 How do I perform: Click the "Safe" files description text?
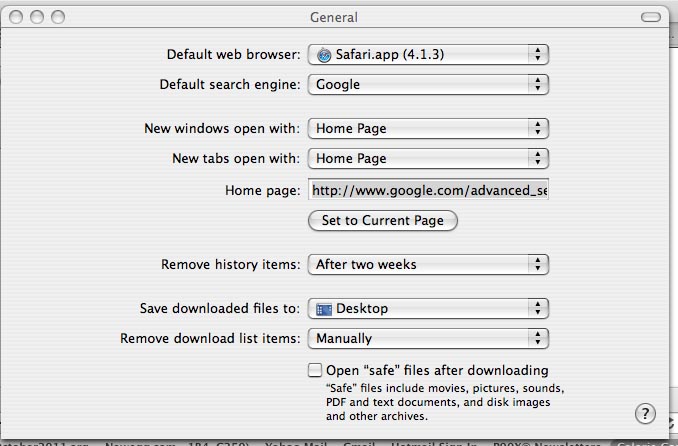[445, 402]
